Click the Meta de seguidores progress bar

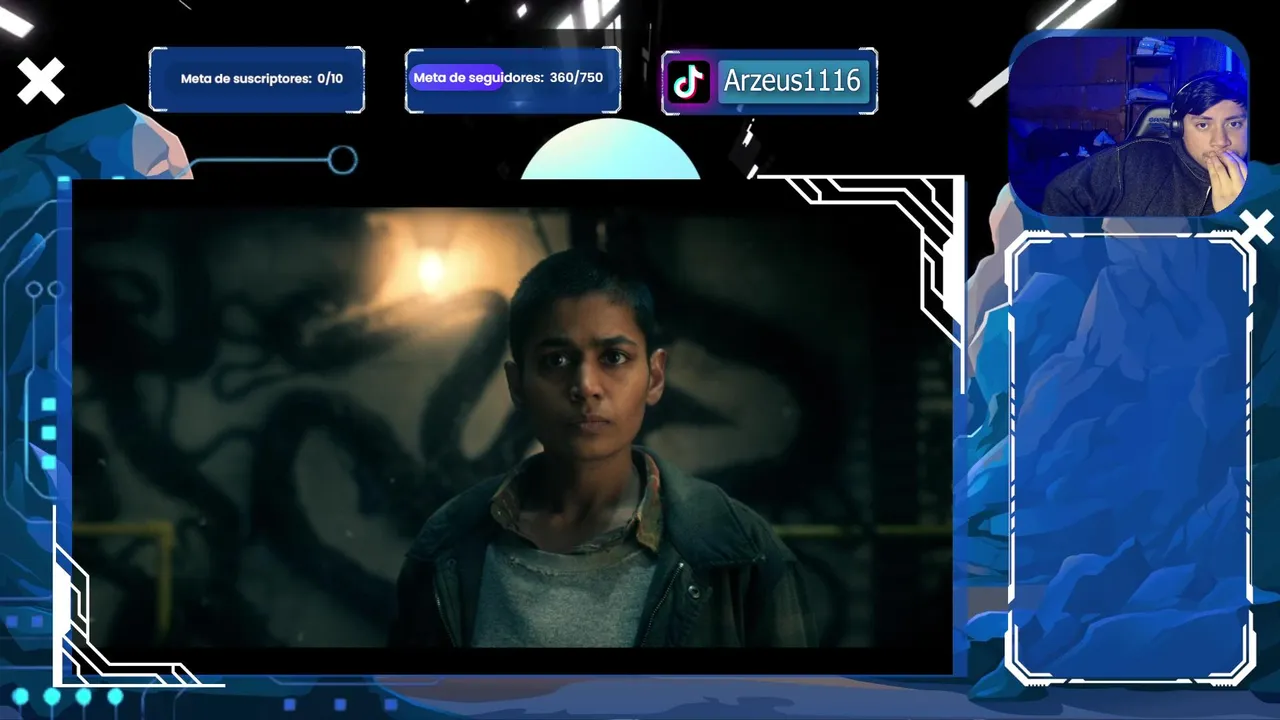tap(513, 78)
